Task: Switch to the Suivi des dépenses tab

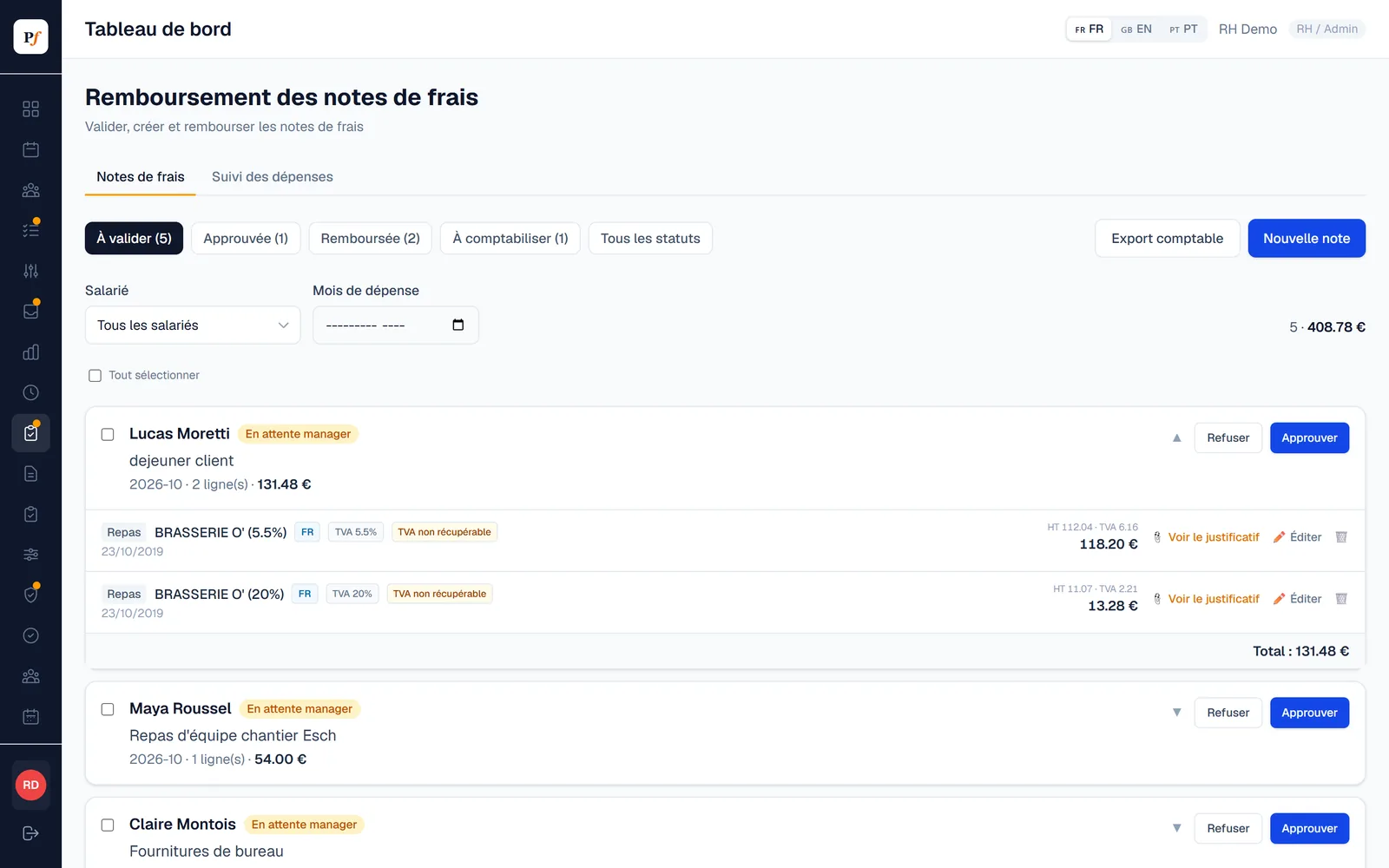Action: (273, 177)
